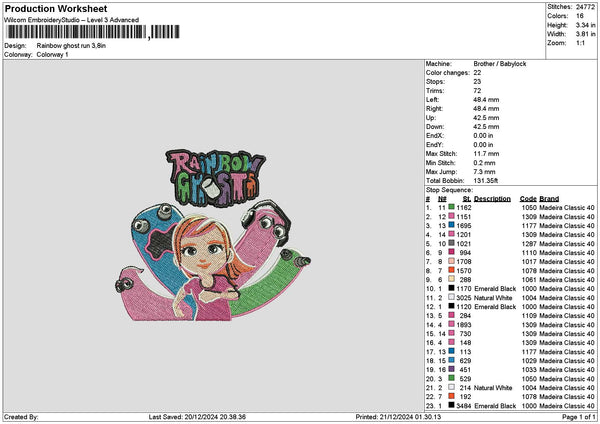The width and height of the screenshot is (600, 424).
Task: Click stitch count 1708 in stop row 7
Action: (x=464, y=261)
